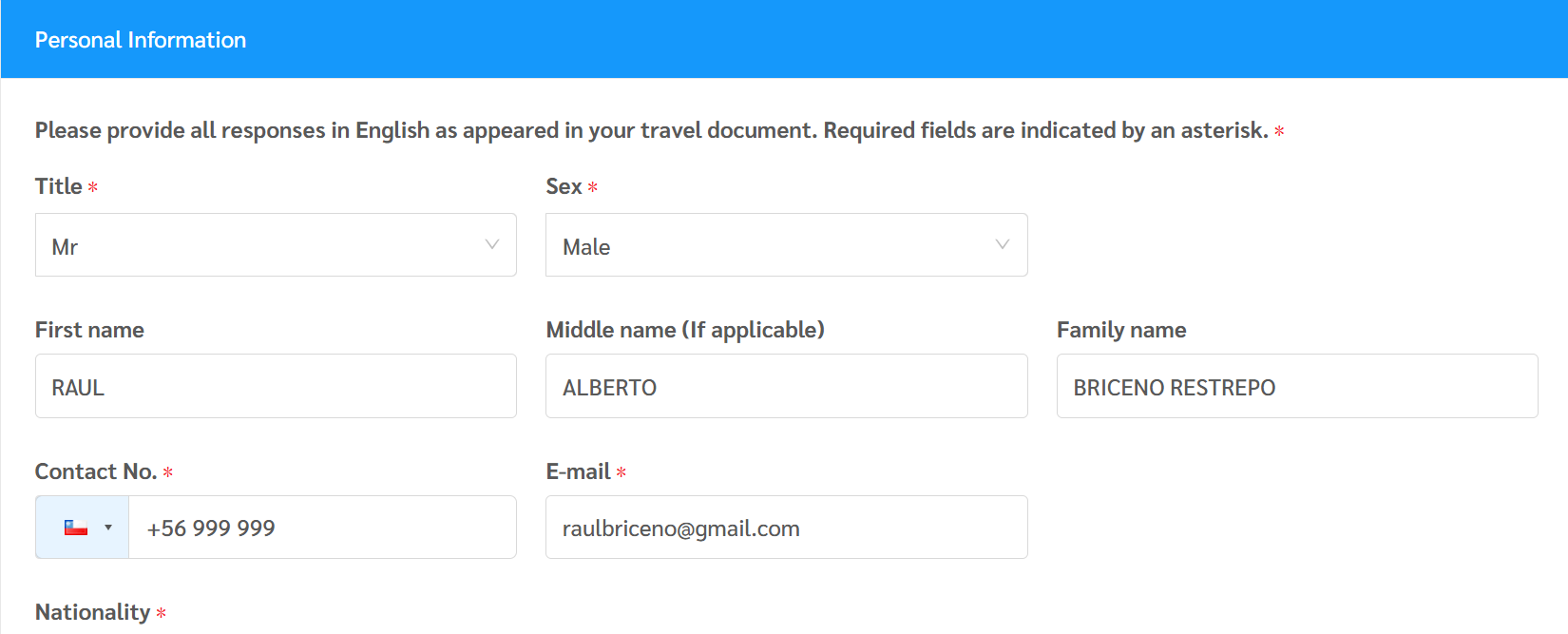
Task: Click the Title field label
Action: (59, 186)
